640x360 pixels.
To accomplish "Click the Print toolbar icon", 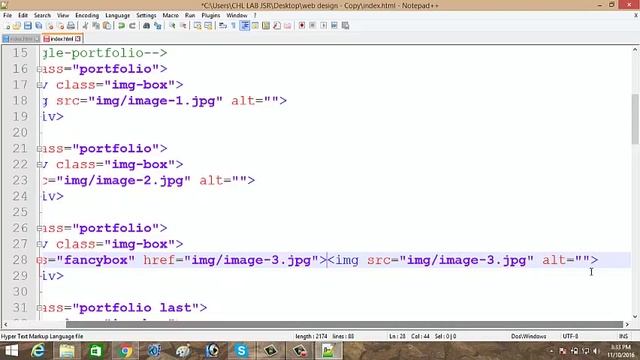I will point(71,26).
